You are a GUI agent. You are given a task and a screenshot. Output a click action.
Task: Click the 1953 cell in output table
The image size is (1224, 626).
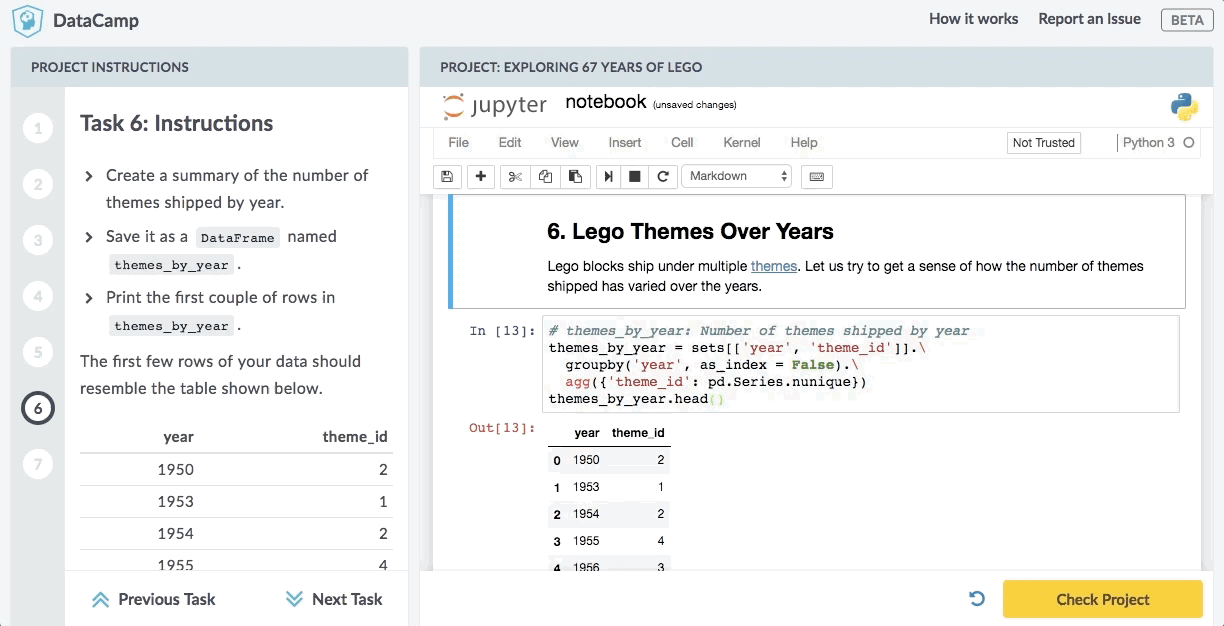pyautogui.click(x=586, y=487)
